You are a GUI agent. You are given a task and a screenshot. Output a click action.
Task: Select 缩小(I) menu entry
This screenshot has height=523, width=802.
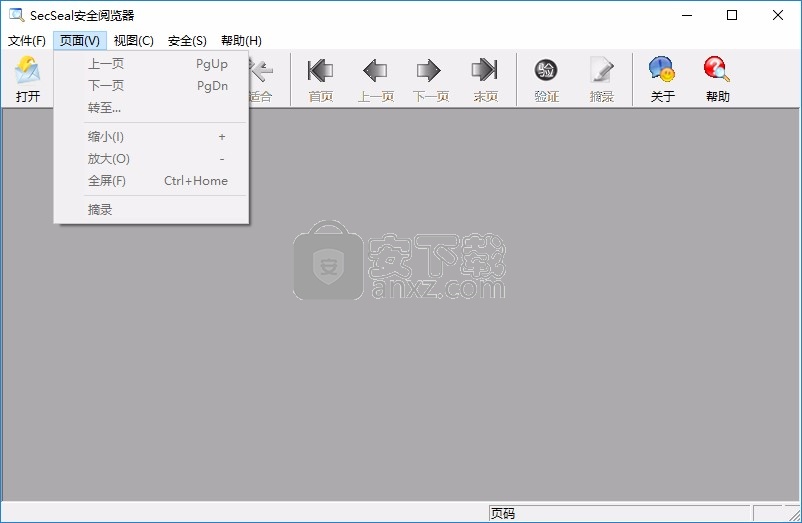pos(151,137)
